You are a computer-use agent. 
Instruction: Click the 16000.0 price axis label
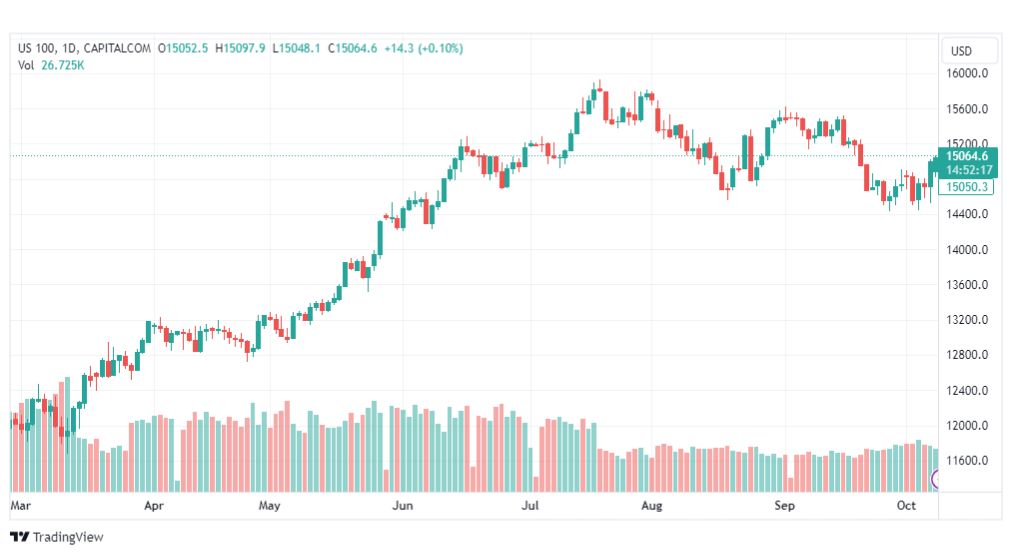coord(967,74)
